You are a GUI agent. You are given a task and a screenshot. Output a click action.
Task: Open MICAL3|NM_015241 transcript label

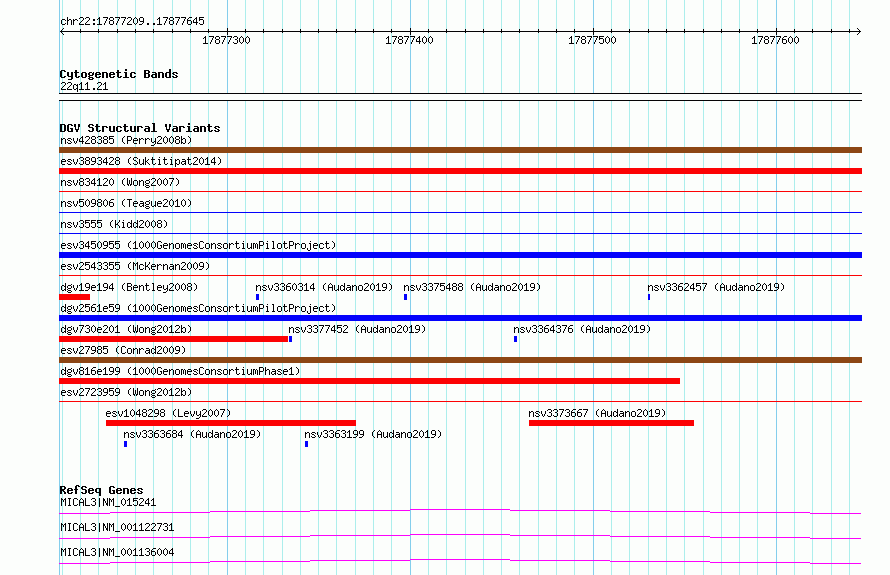tap(108, 502)
